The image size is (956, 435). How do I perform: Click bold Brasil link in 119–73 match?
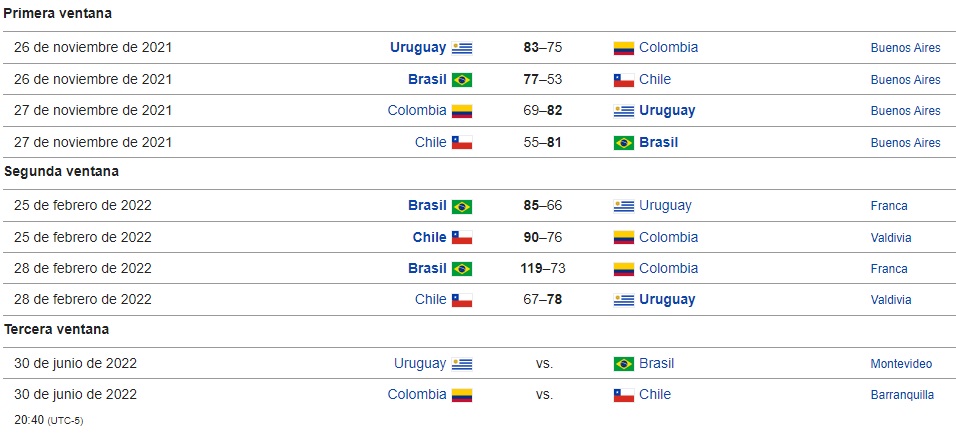coord(427,268)
